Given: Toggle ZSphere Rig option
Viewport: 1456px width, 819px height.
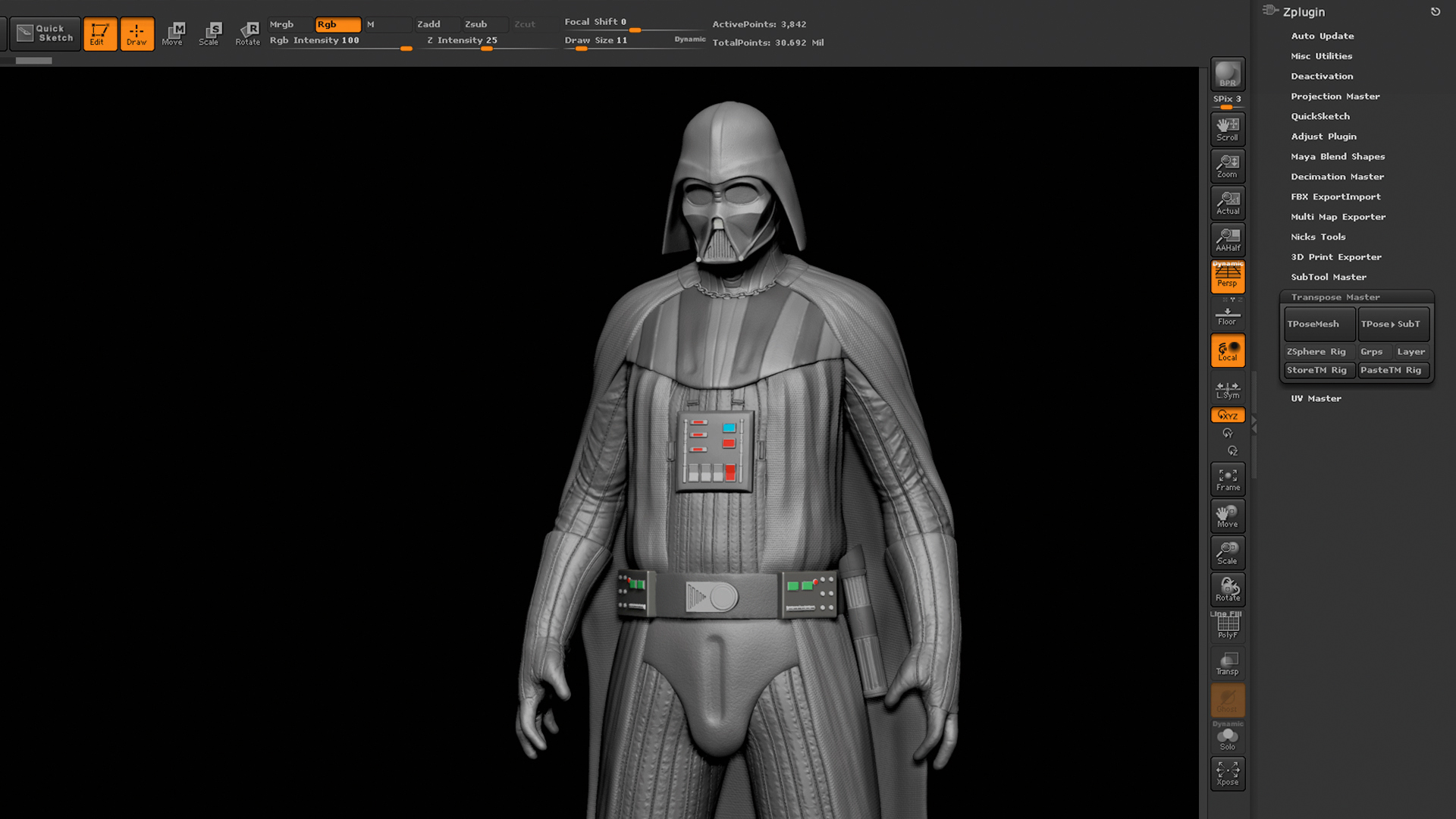Looking at the screenshot, I should 1319,352.
